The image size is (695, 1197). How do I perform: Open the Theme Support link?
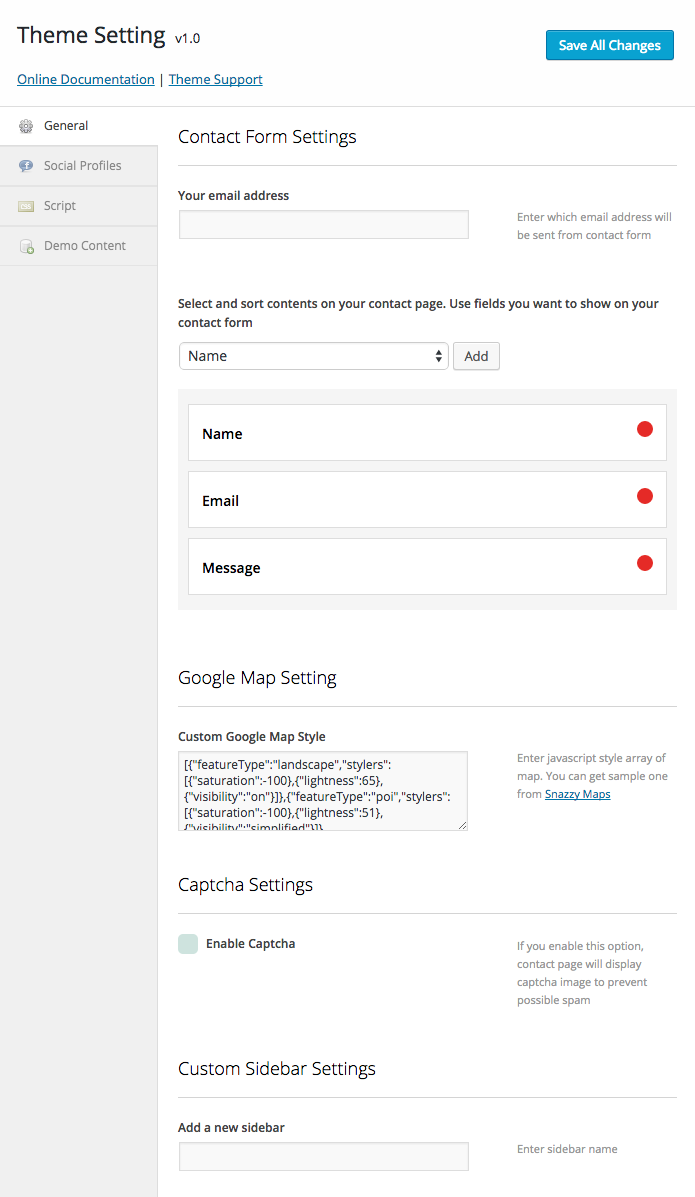click(x=215, y=79)
